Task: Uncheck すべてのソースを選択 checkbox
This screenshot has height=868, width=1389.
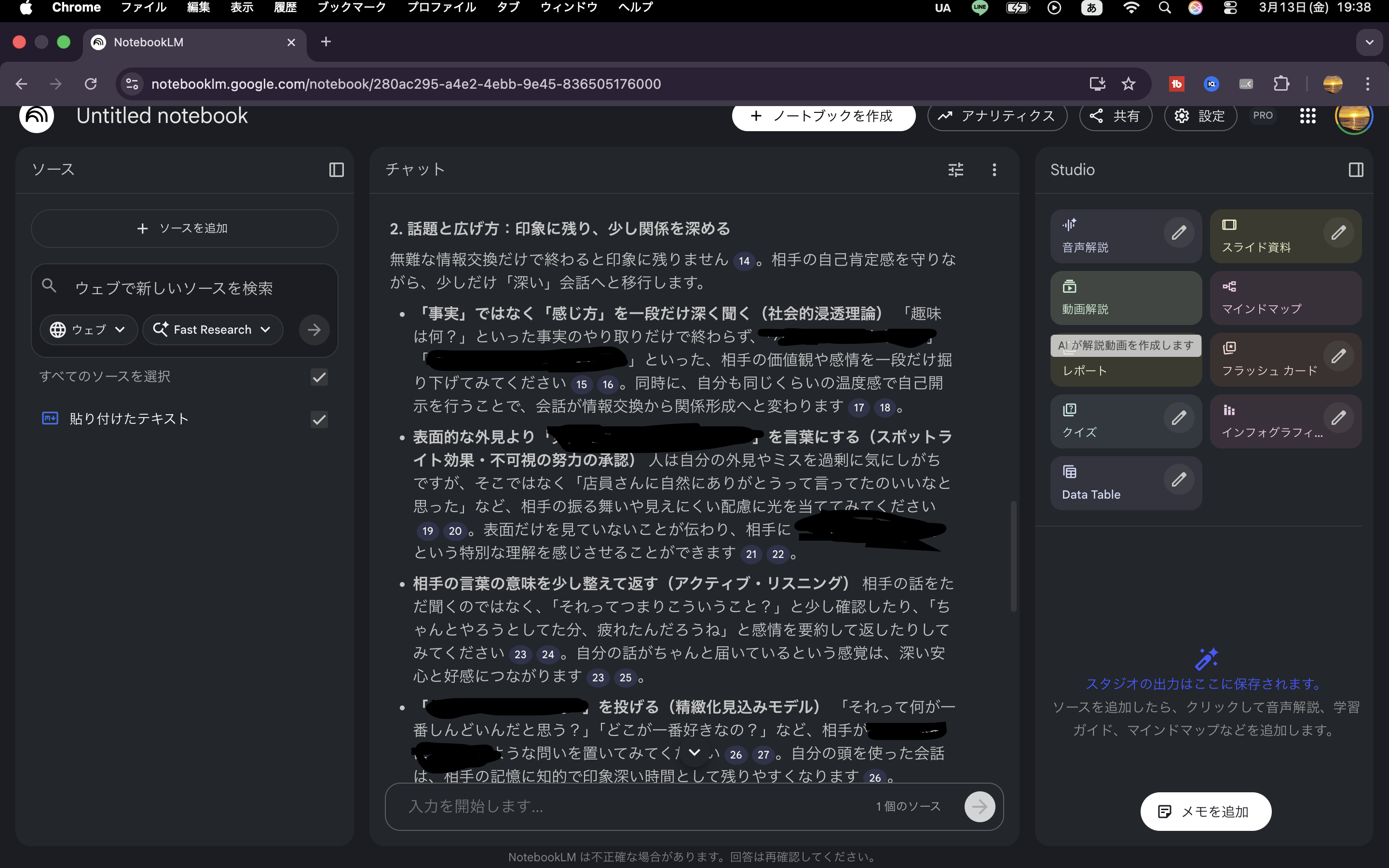Action: point(319,377)
